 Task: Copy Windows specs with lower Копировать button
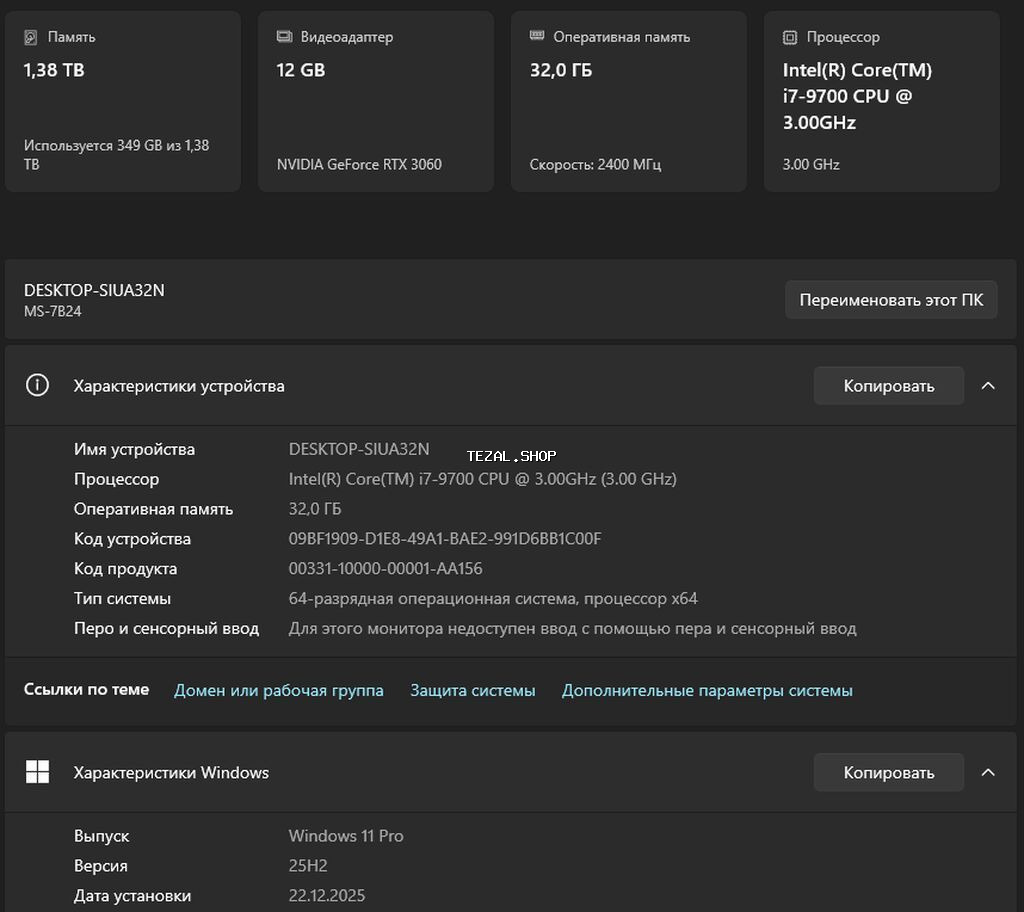(x=888, y=772)
